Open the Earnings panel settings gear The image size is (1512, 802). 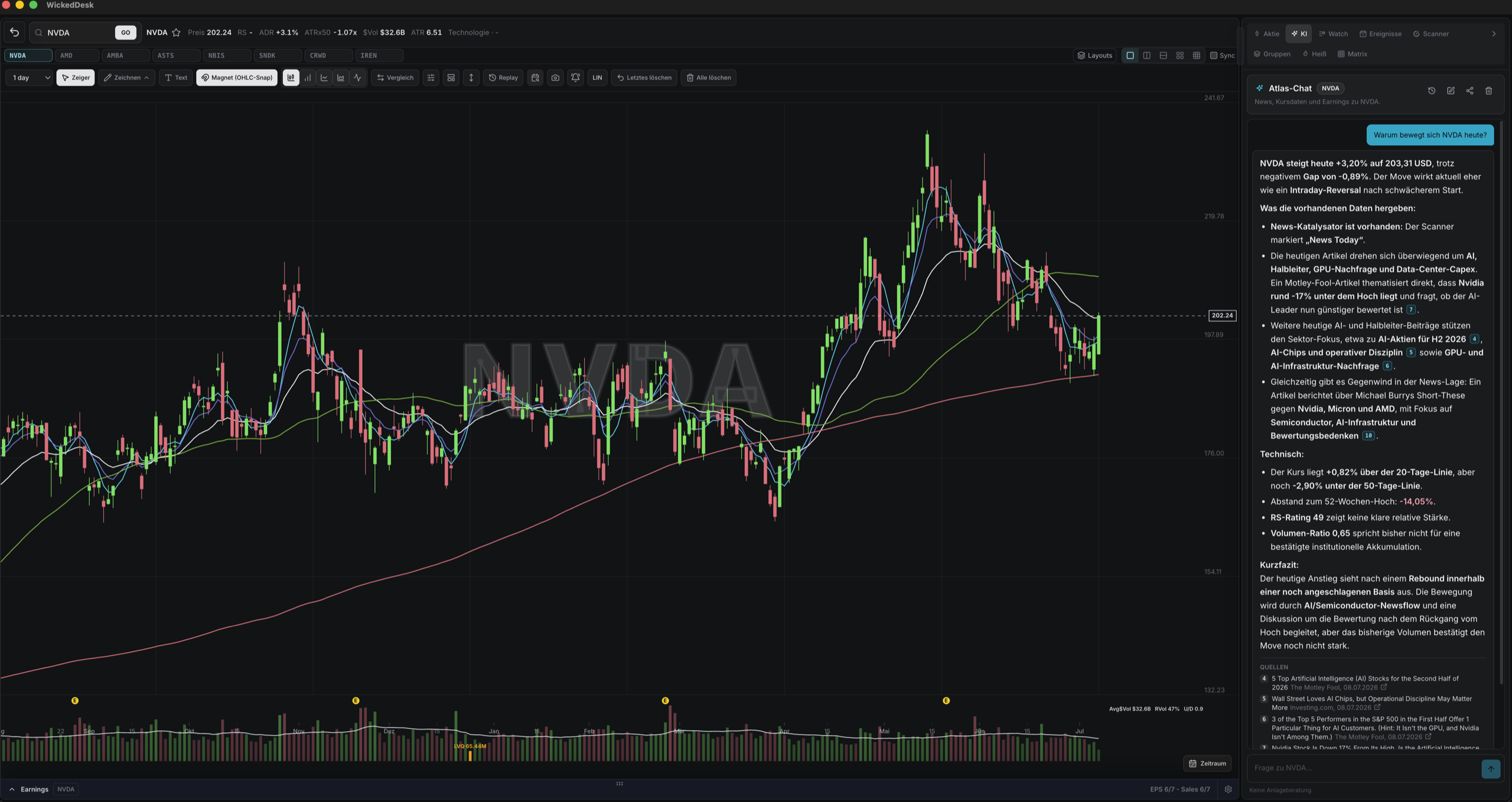coord(1228,789)
